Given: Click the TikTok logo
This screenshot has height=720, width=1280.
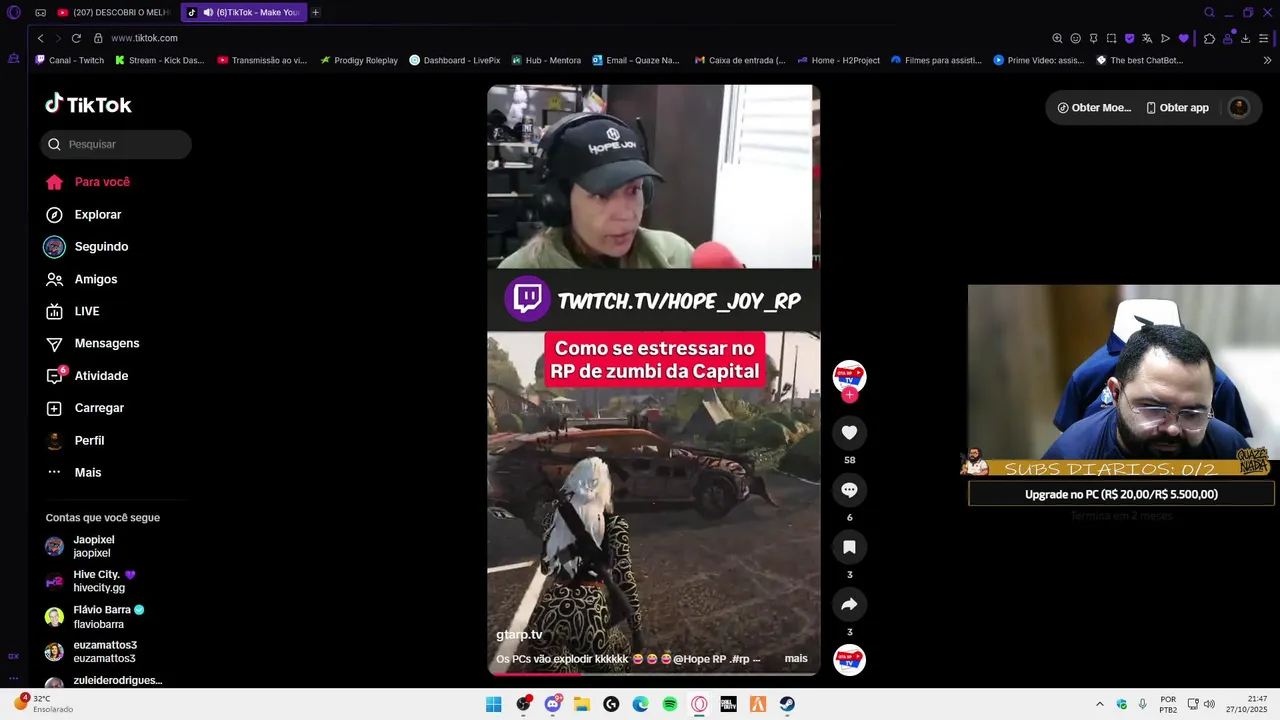Looking at the screenshot, I should click(88, 104).
